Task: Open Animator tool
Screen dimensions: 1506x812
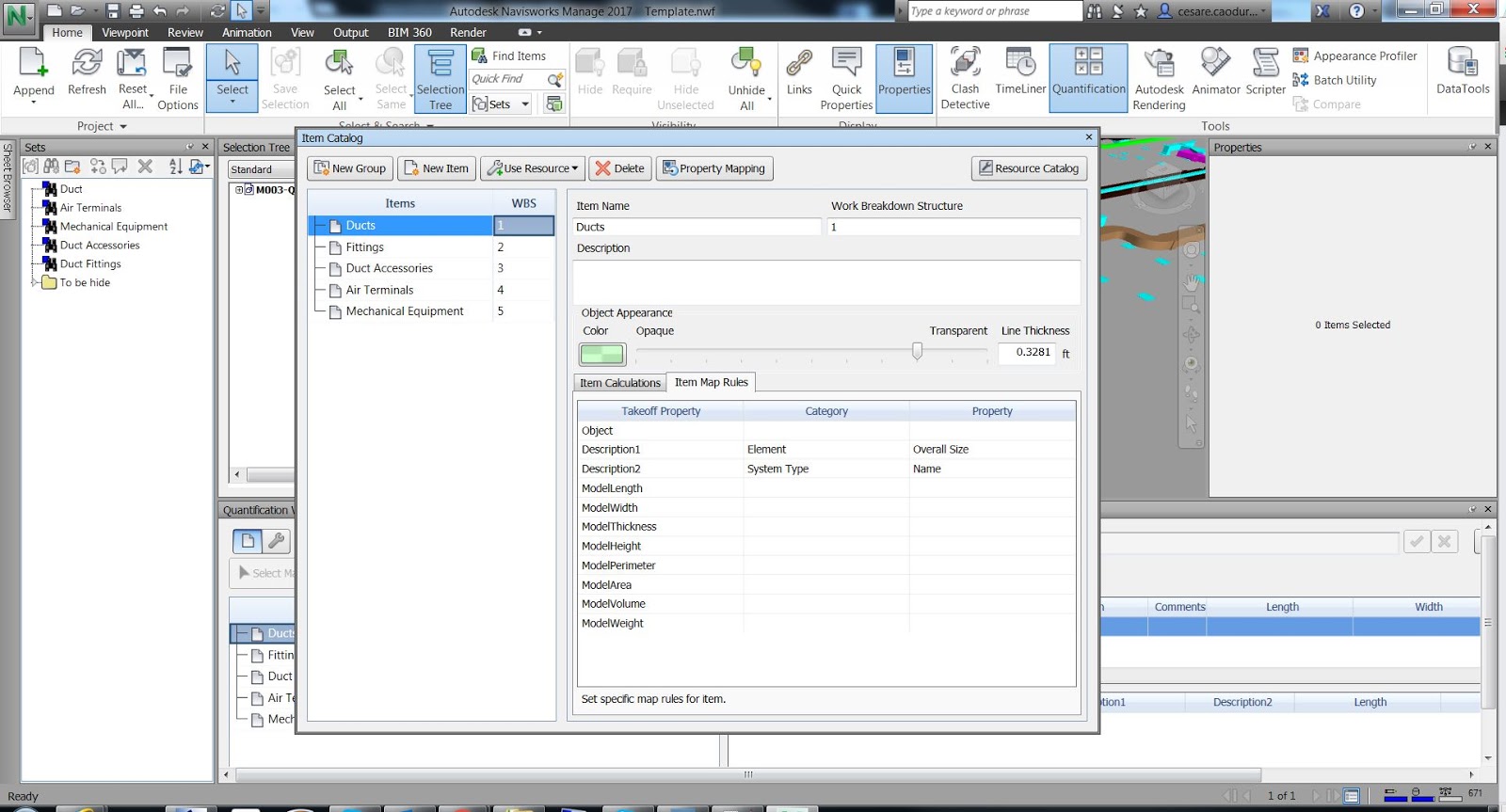Action: coord(1216,72)
